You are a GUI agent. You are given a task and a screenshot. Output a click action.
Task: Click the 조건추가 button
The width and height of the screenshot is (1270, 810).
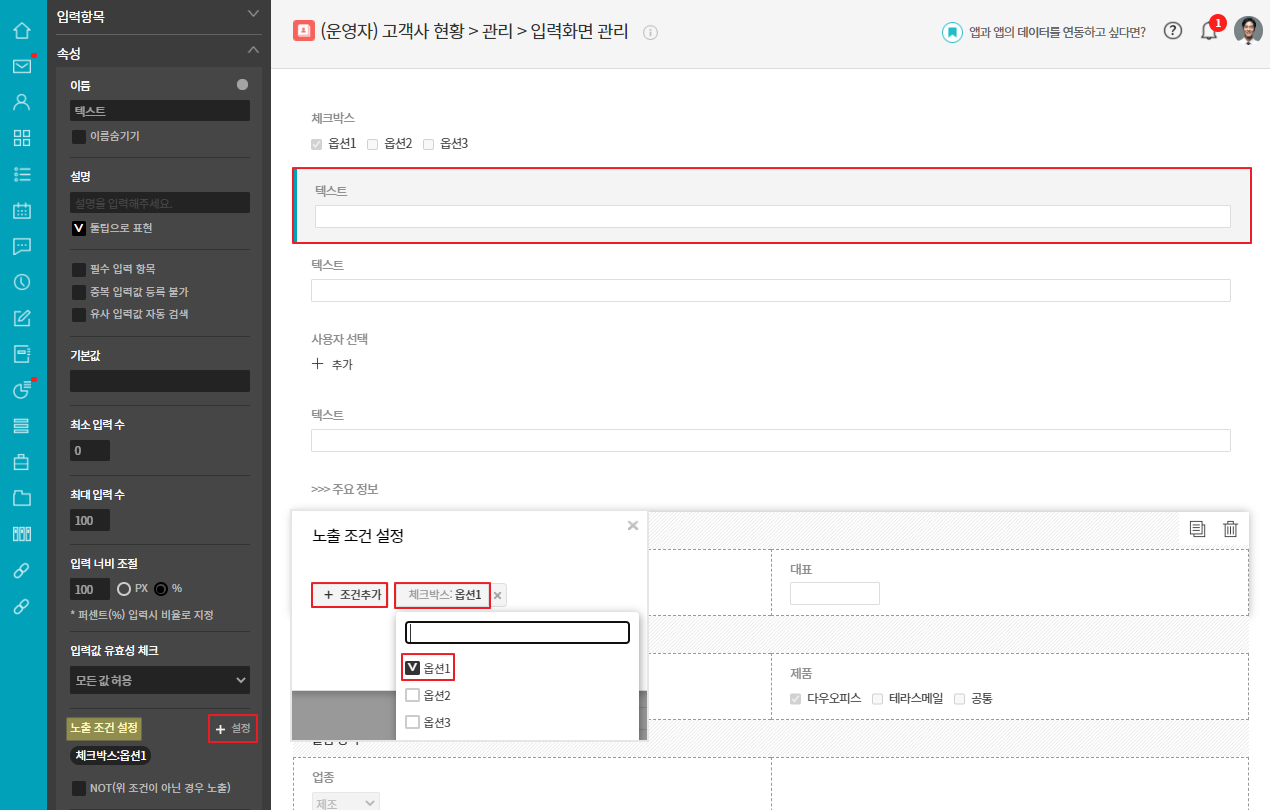[x=349, y=595]
